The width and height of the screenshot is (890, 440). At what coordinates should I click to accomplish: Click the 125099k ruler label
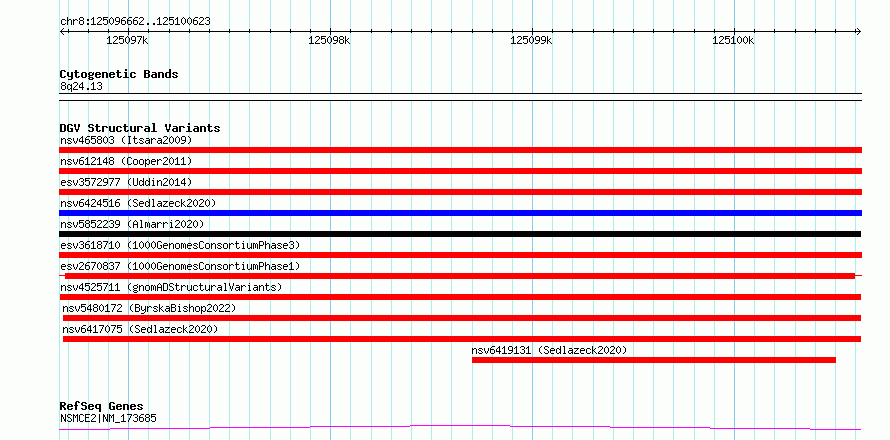531,40
